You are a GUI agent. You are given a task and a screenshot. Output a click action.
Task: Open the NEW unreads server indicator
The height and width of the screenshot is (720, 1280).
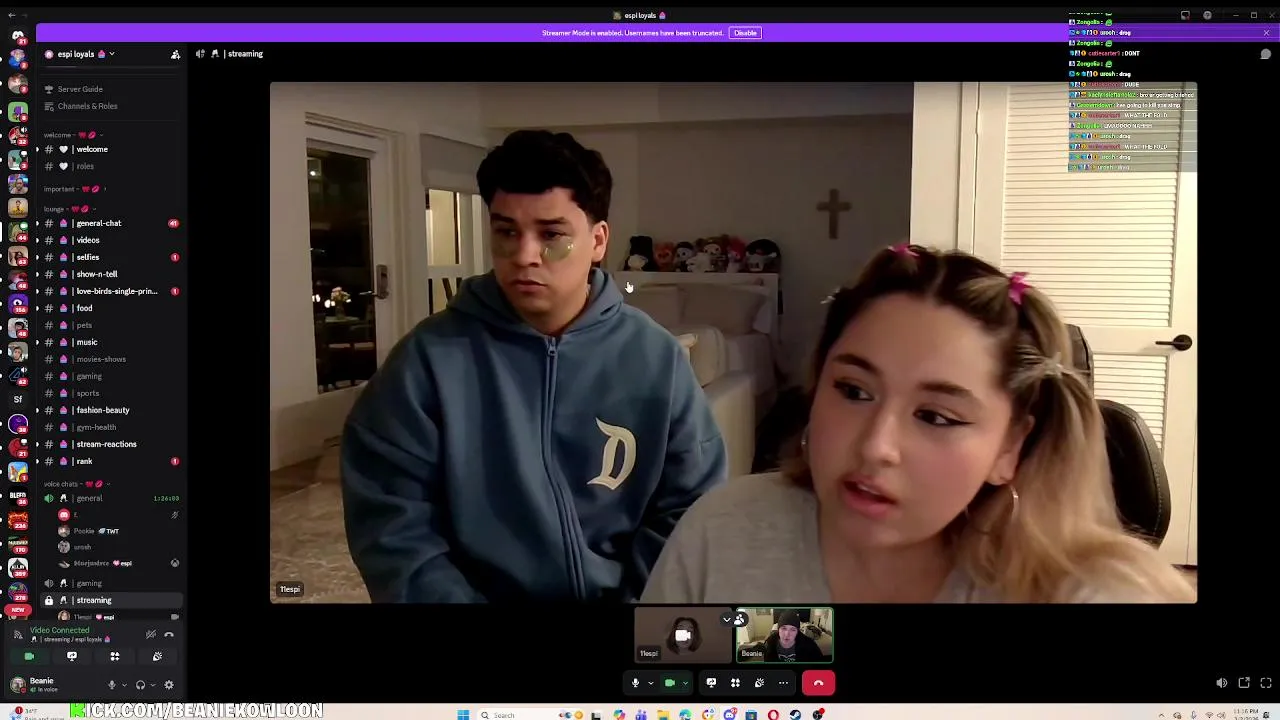point(17,609)
